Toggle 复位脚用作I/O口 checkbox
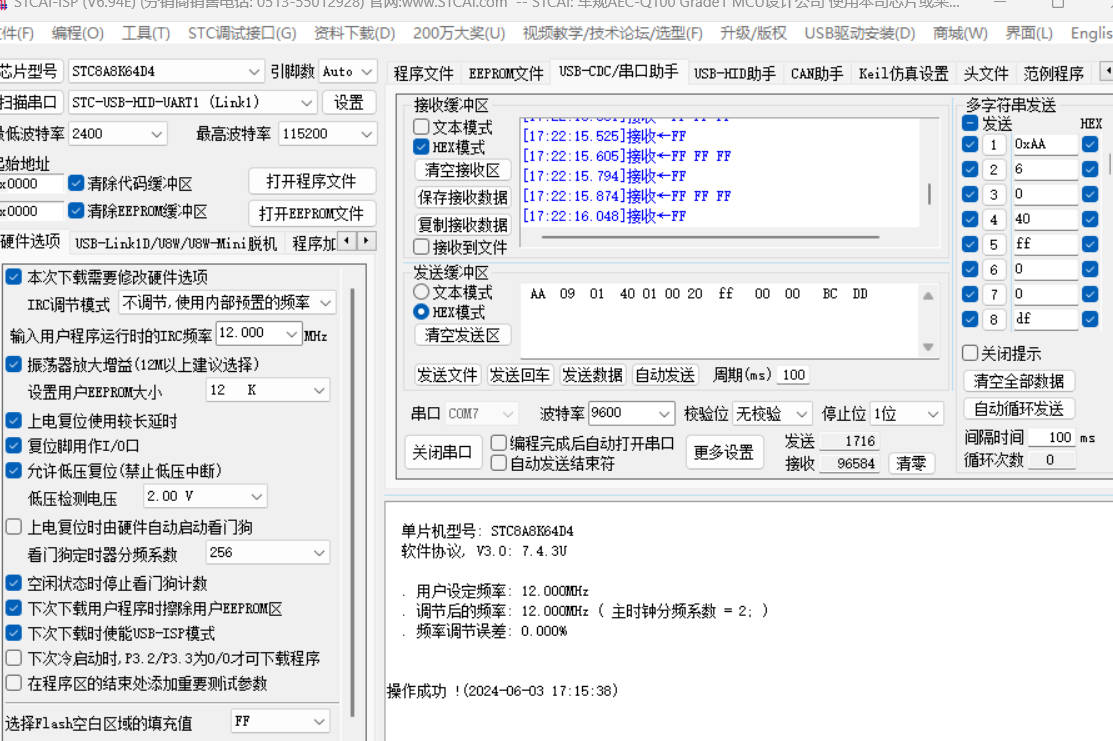The width and height of the screenshot is (1113, 741). point(13,445)
